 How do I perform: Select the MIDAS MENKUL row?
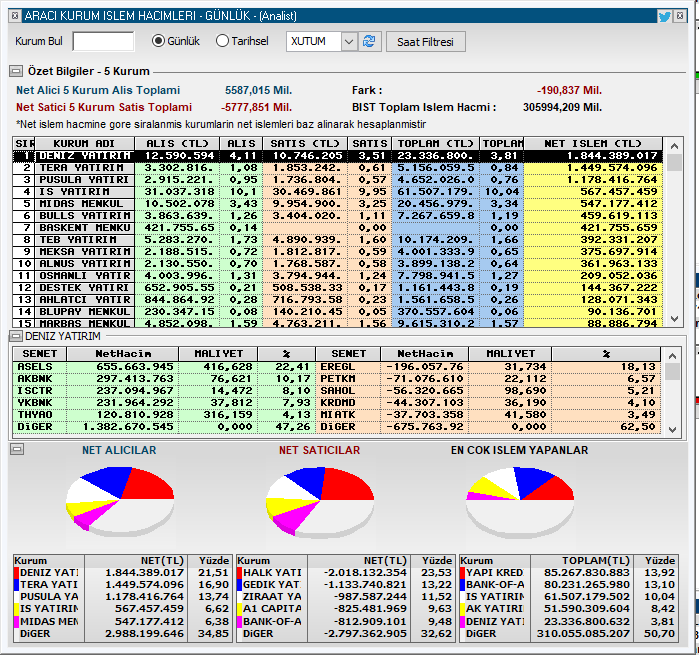pos(337,204)
